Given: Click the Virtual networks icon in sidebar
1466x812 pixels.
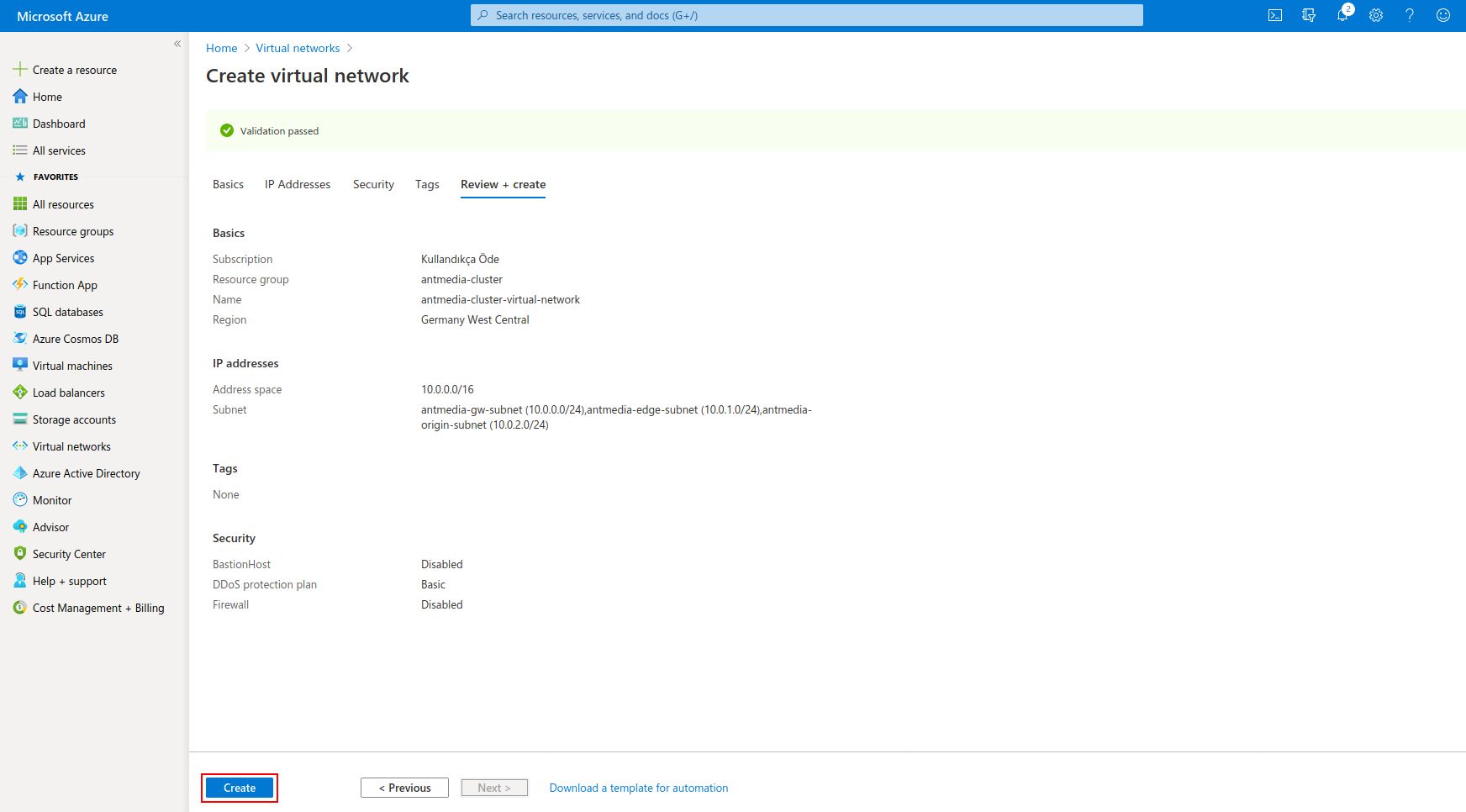Looking at the screenshot, I should pos(20,446).
